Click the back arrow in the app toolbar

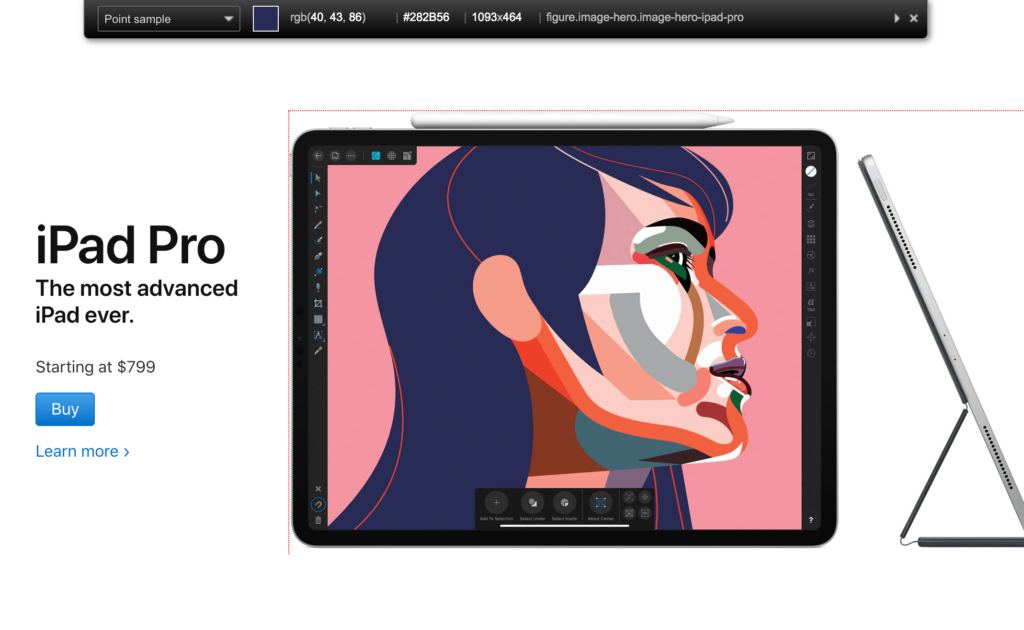click(318, 156)
